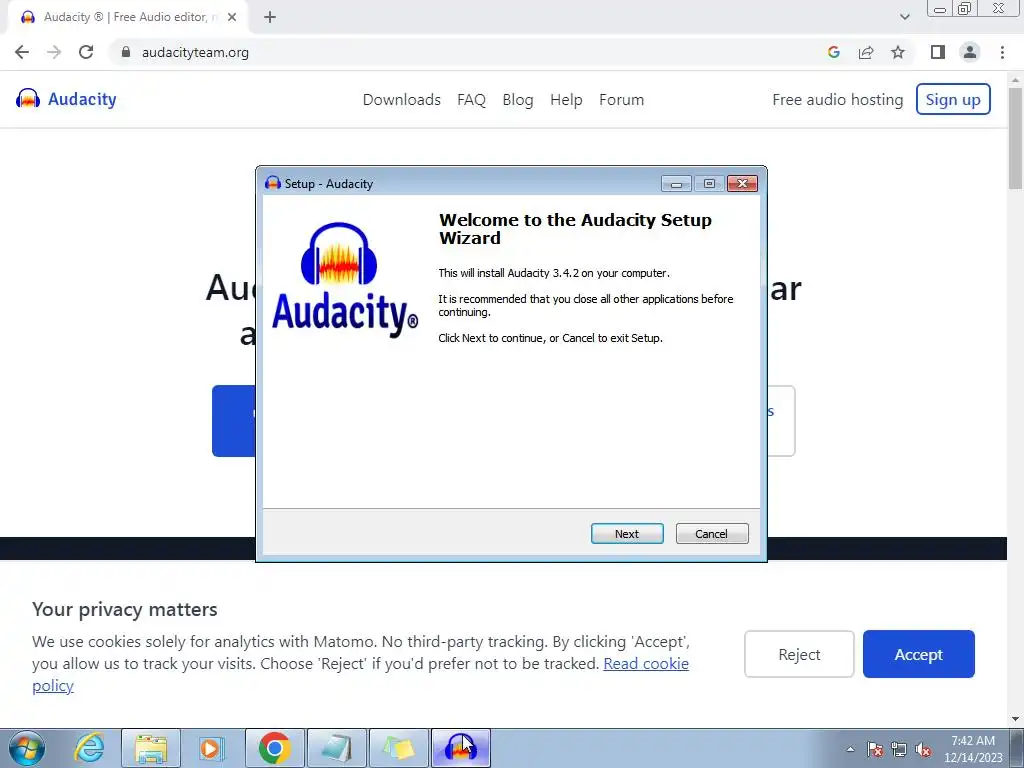Image resolution: width=1024 pixels, height=768 pixels.
Task: Open the taskbar clock showing 7:42 AM
Action: tap(973, 749)
